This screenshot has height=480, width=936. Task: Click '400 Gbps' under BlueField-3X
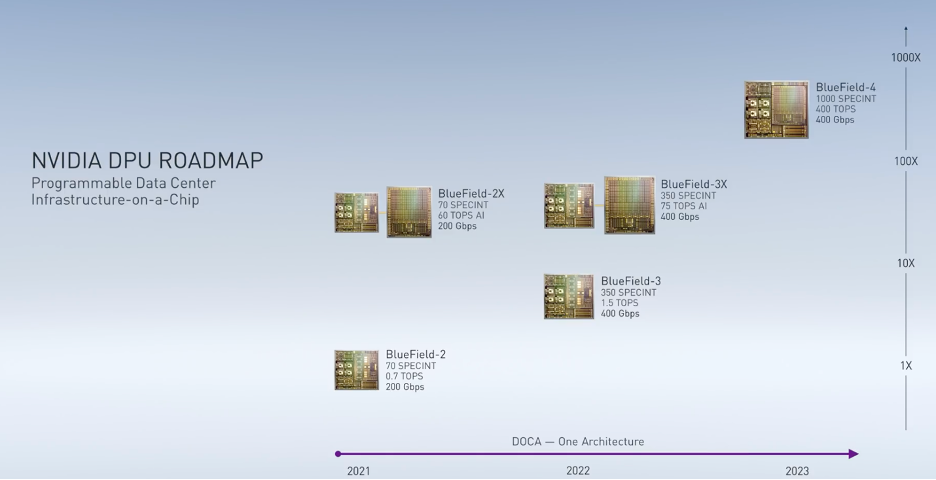click(x=679, y=217)
